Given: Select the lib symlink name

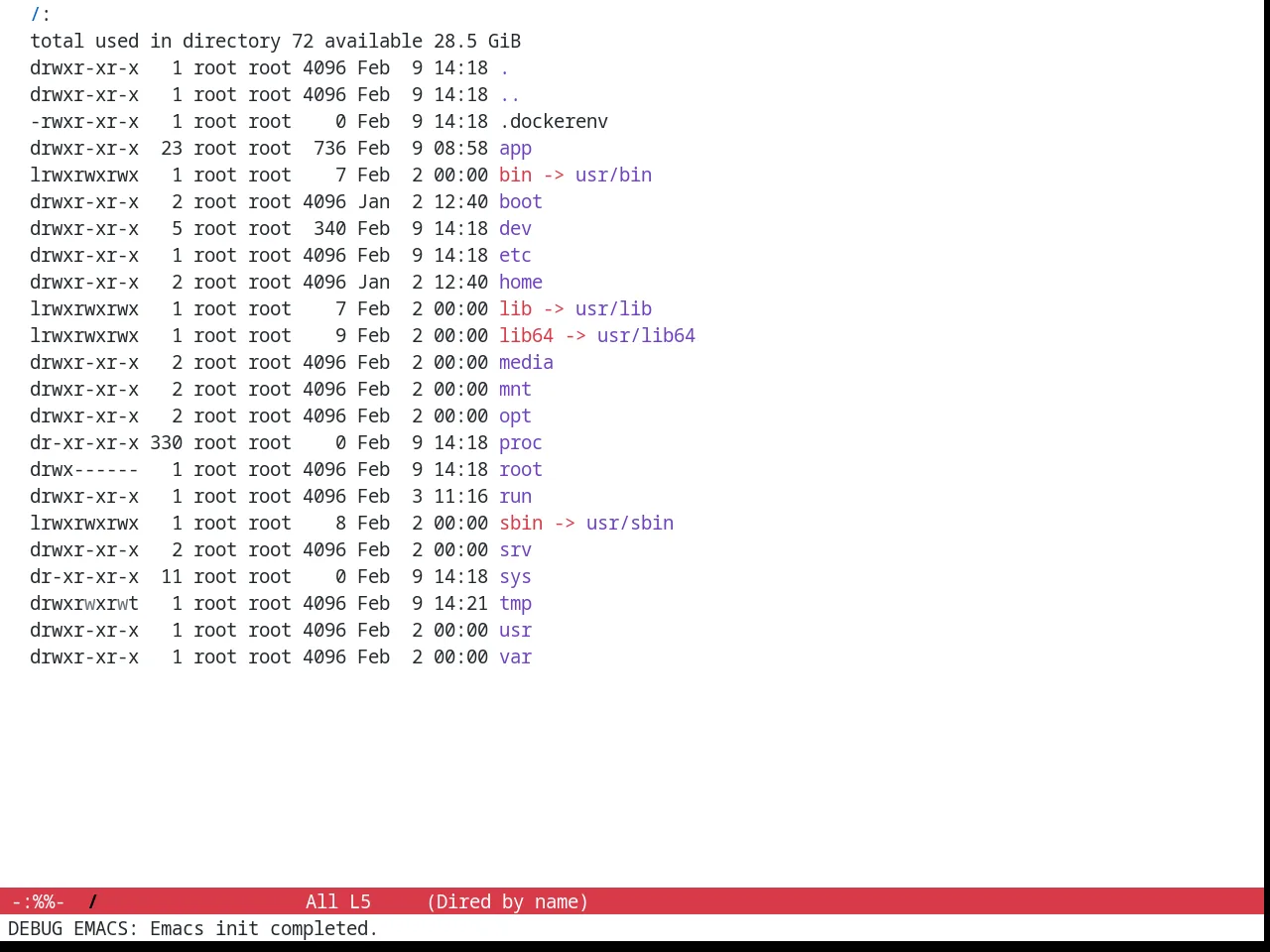Looking at the screenshot, I should (515, 309).
